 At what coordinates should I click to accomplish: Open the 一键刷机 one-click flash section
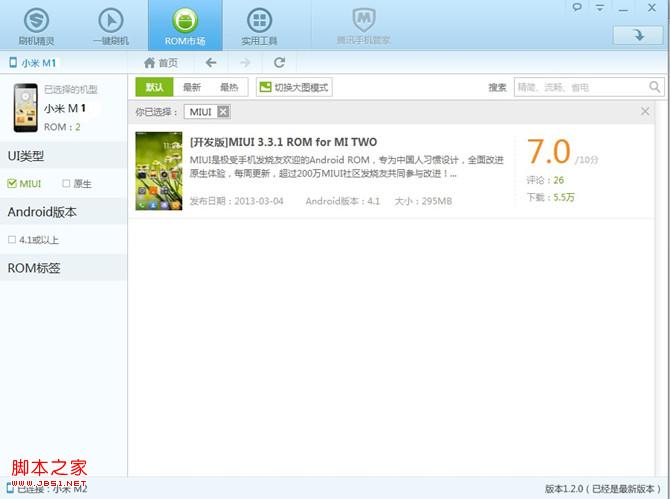(x=111, y=26)
